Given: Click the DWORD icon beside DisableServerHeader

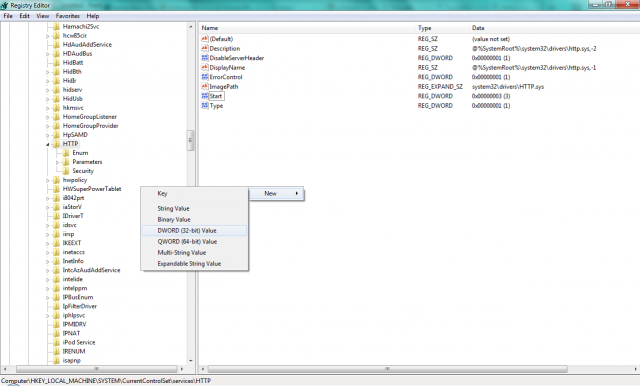Looking at the screenshot, I should pos(205,58).
